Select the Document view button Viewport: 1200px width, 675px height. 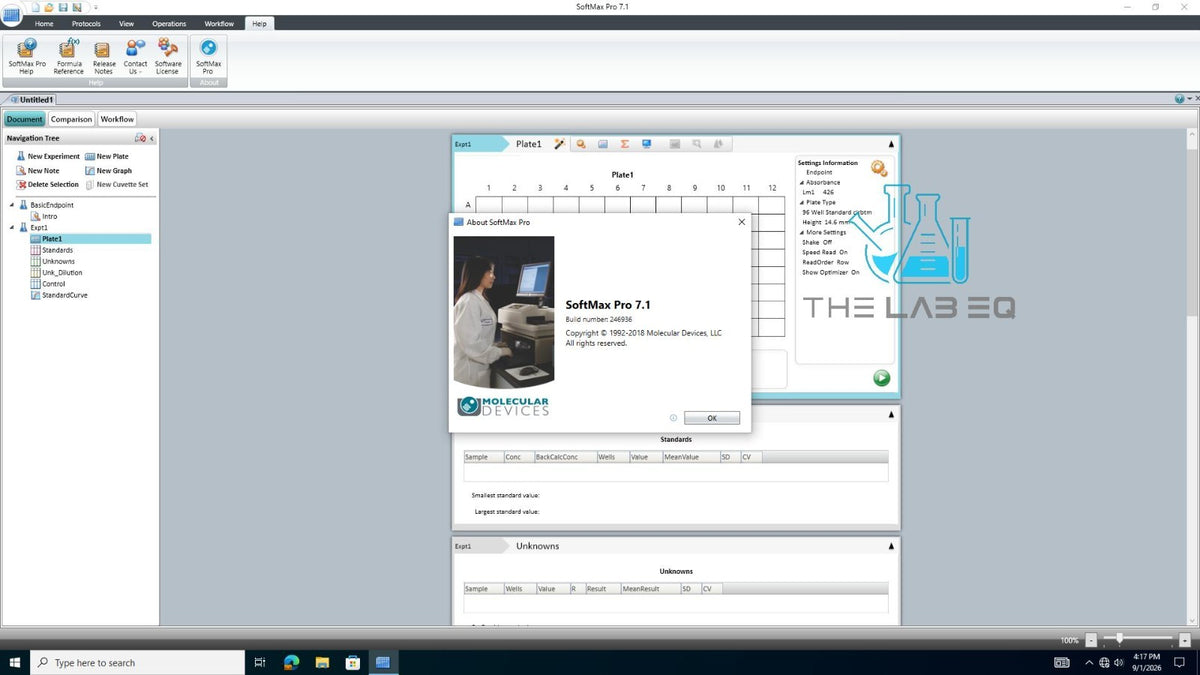pyautogui.click(x=25, y=119)
